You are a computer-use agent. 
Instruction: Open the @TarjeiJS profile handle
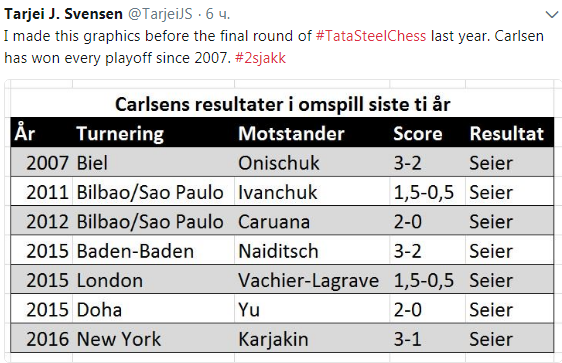click(160, 15)
